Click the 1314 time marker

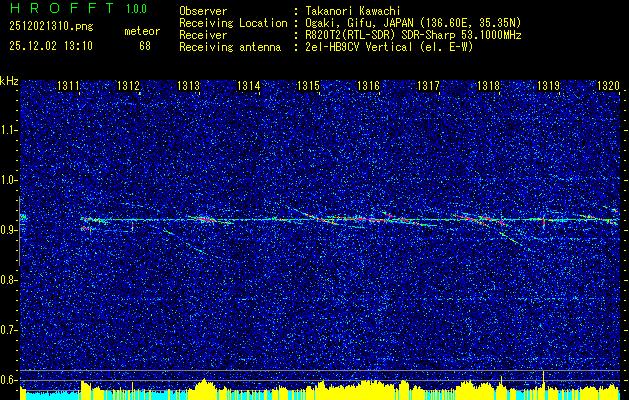coord(249,85)
